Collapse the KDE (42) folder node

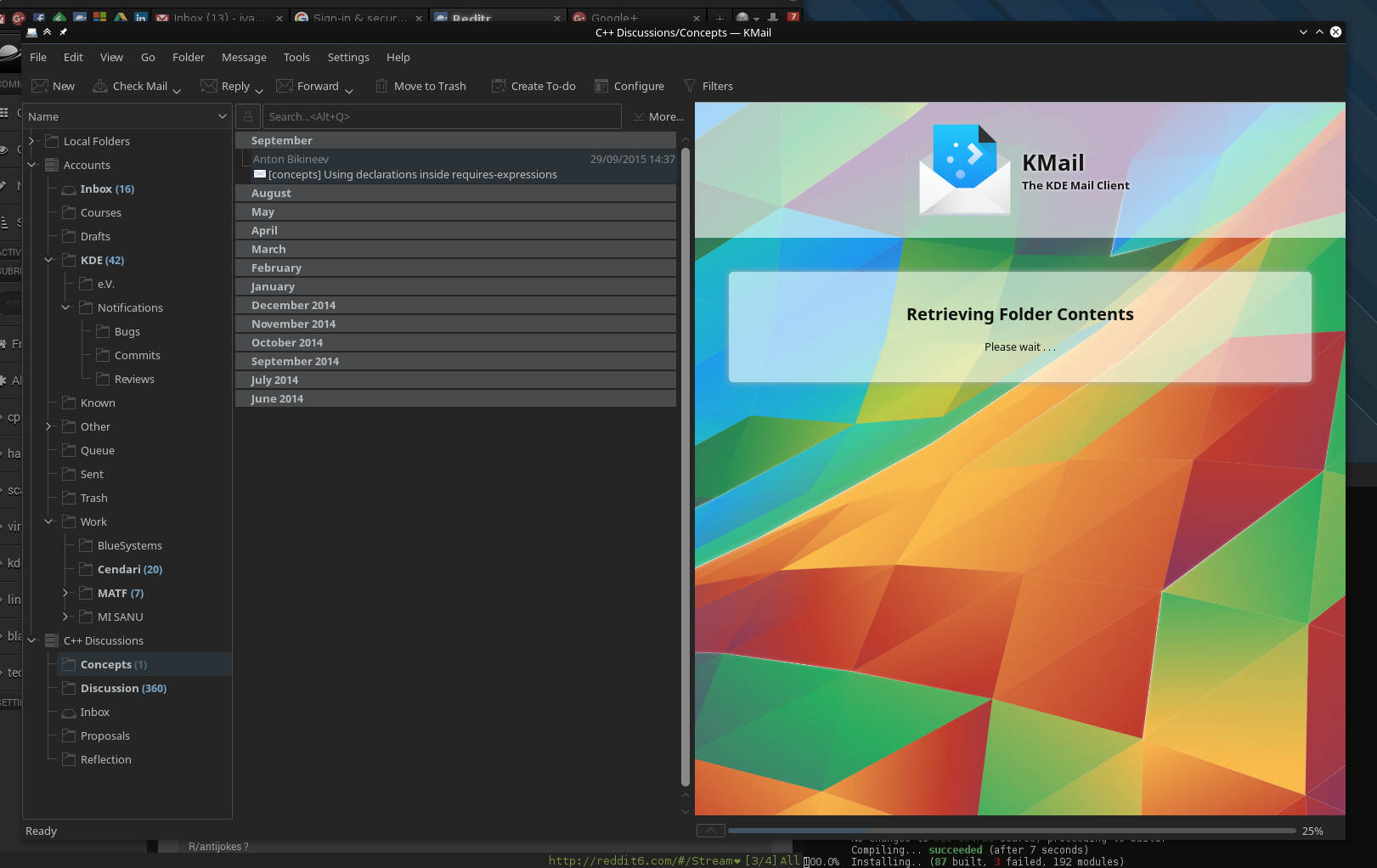point(48,260)
